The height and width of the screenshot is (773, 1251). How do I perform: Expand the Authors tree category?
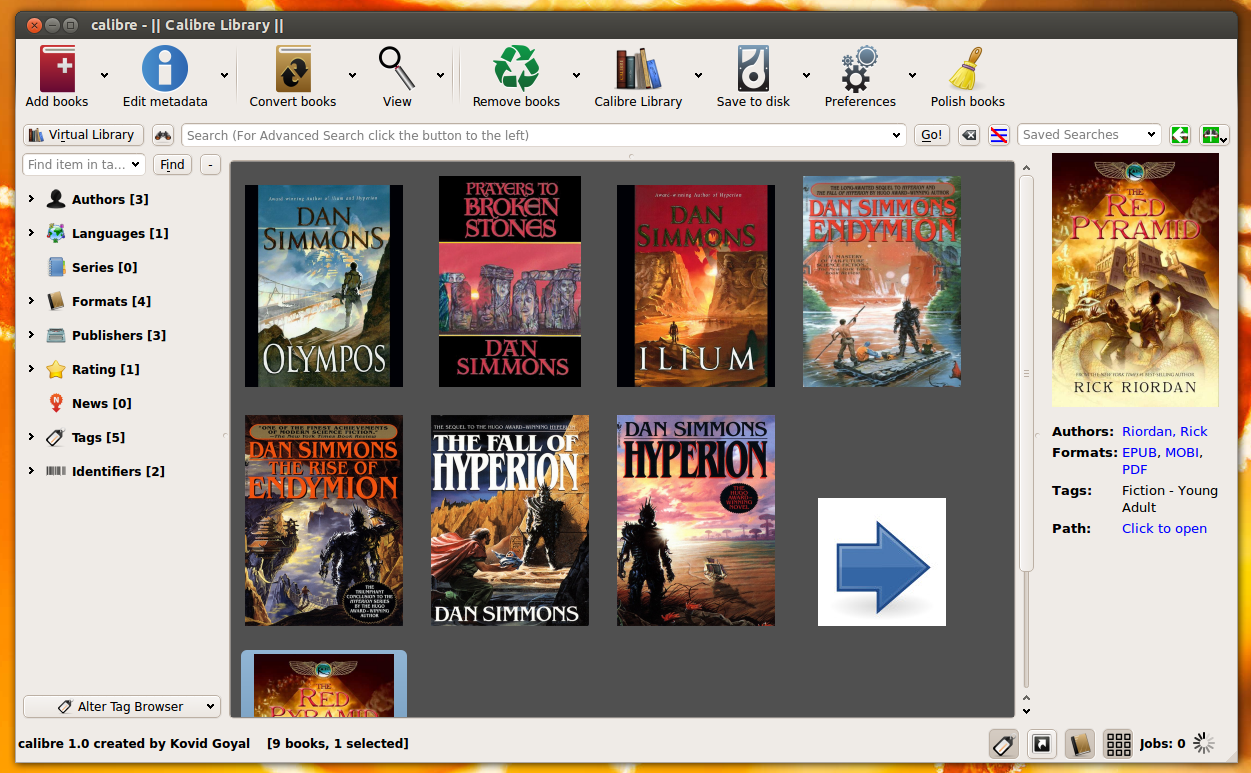pos(31,199)
